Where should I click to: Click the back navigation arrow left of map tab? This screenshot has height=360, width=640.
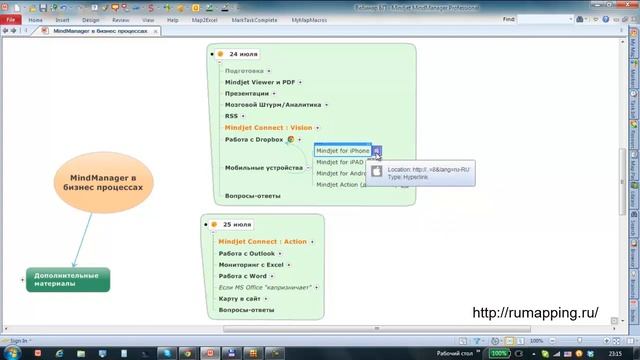pyautogui.click(x=5, y=31)
